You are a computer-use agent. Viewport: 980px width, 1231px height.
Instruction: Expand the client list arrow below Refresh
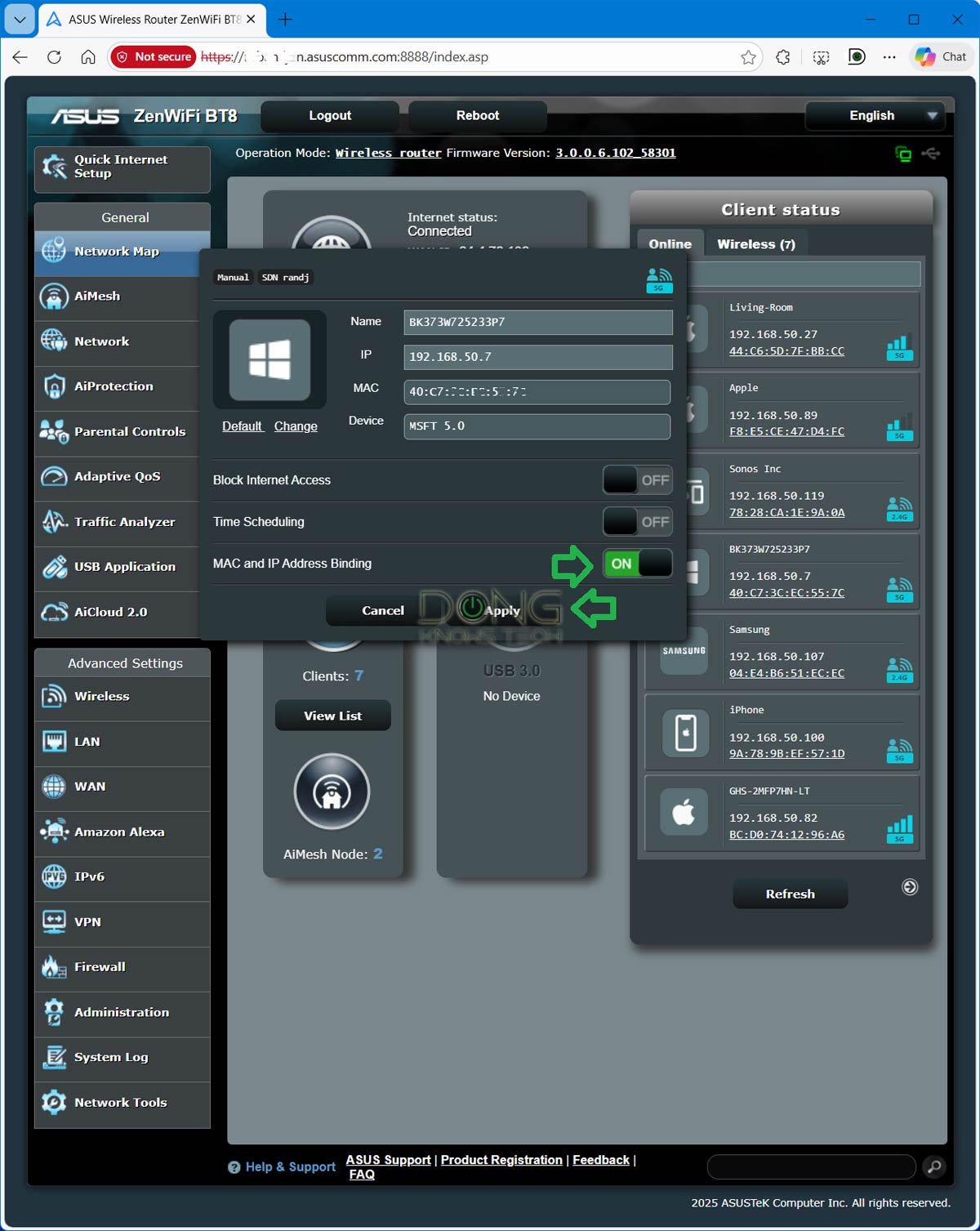pos(909,887)
